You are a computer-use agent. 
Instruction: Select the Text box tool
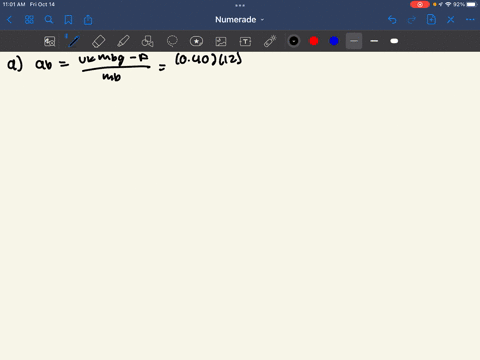245,41
